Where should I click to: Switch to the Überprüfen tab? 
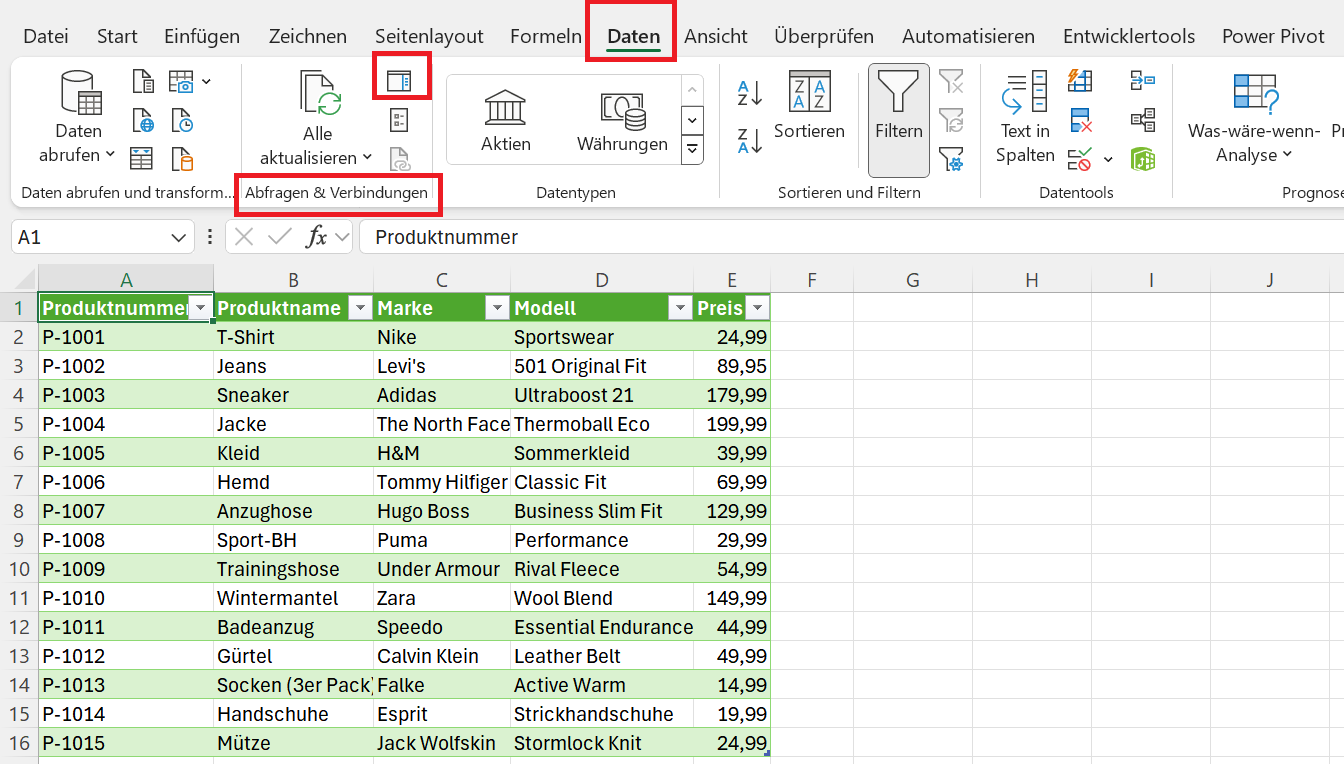823,36
